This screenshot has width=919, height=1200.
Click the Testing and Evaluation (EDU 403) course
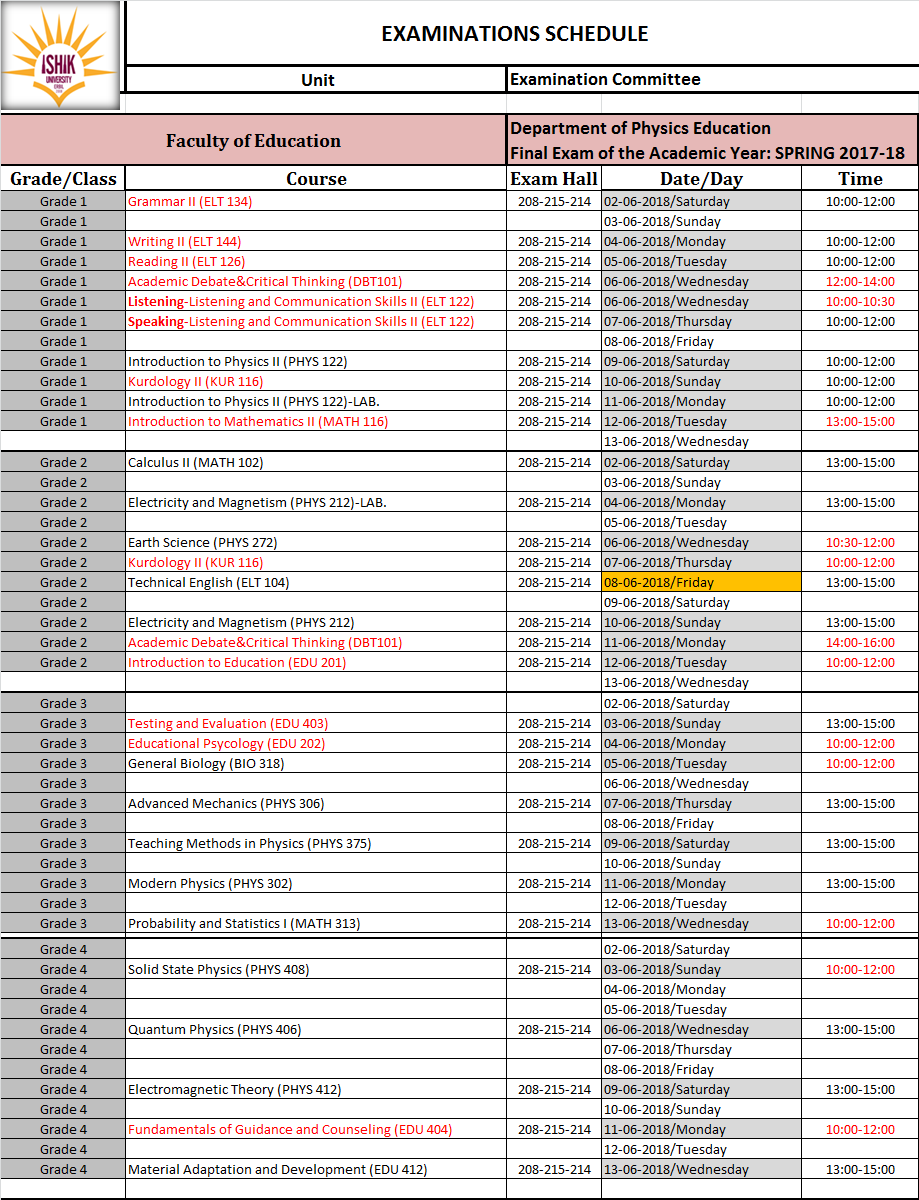click(227, 723)
